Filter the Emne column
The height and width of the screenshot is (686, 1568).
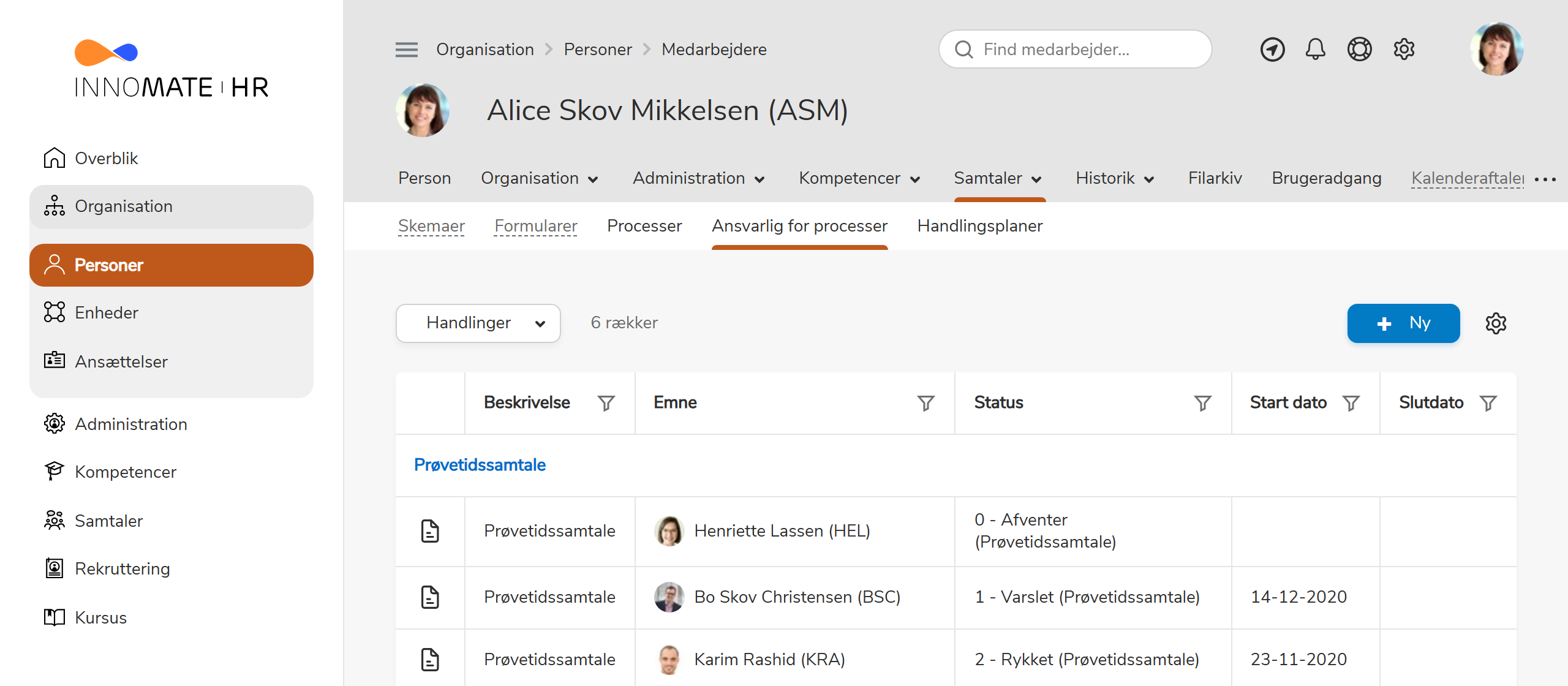926,403
